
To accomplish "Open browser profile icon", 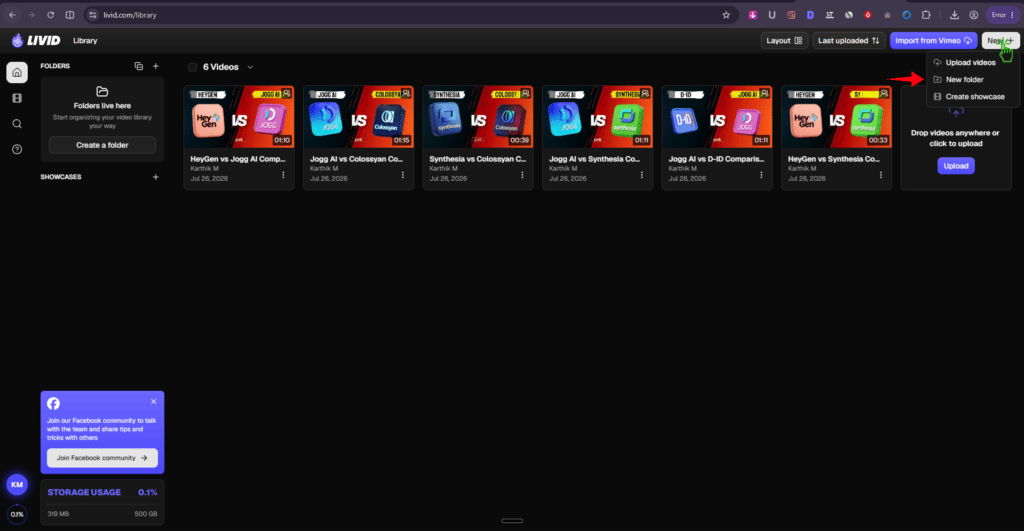I will (x=974, y=15).
